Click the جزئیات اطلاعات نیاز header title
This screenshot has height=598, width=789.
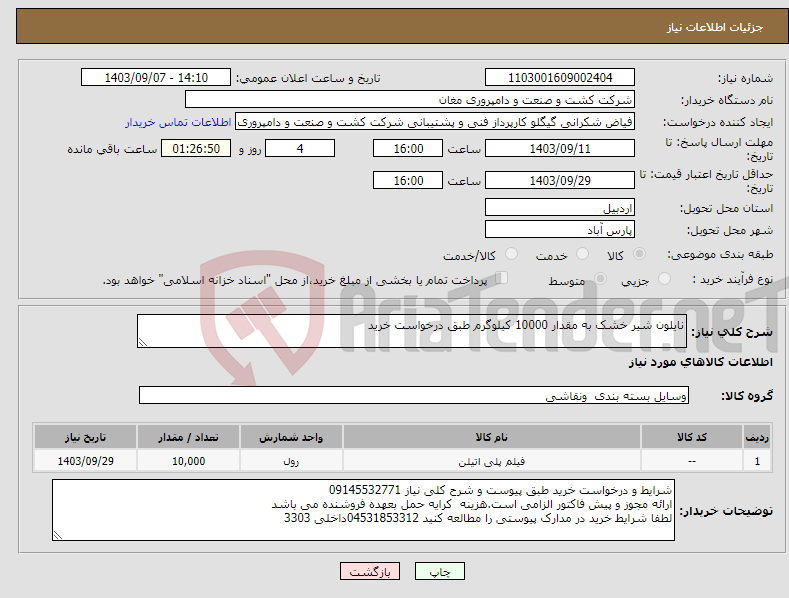pyautogui.click(x=715, y=27)
